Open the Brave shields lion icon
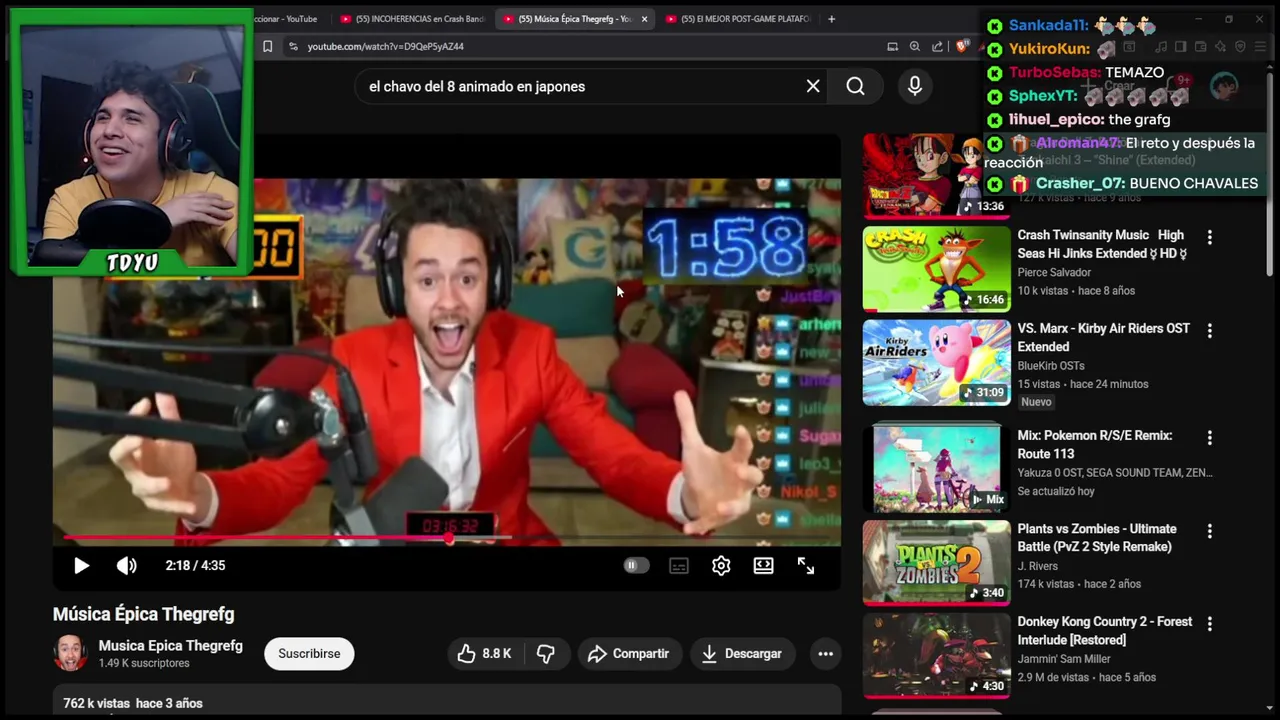Screen dimensions: 1280x720 pos(962,46)
